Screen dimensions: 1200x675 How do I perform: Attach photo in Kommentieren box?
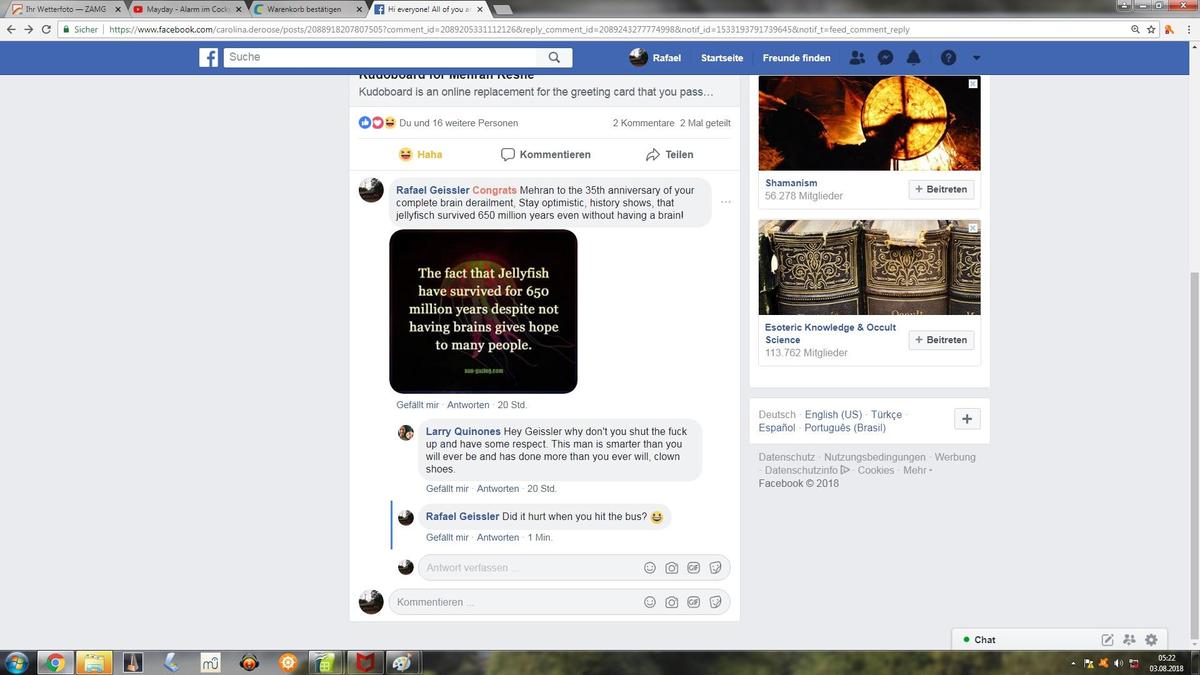click(672, 602)
